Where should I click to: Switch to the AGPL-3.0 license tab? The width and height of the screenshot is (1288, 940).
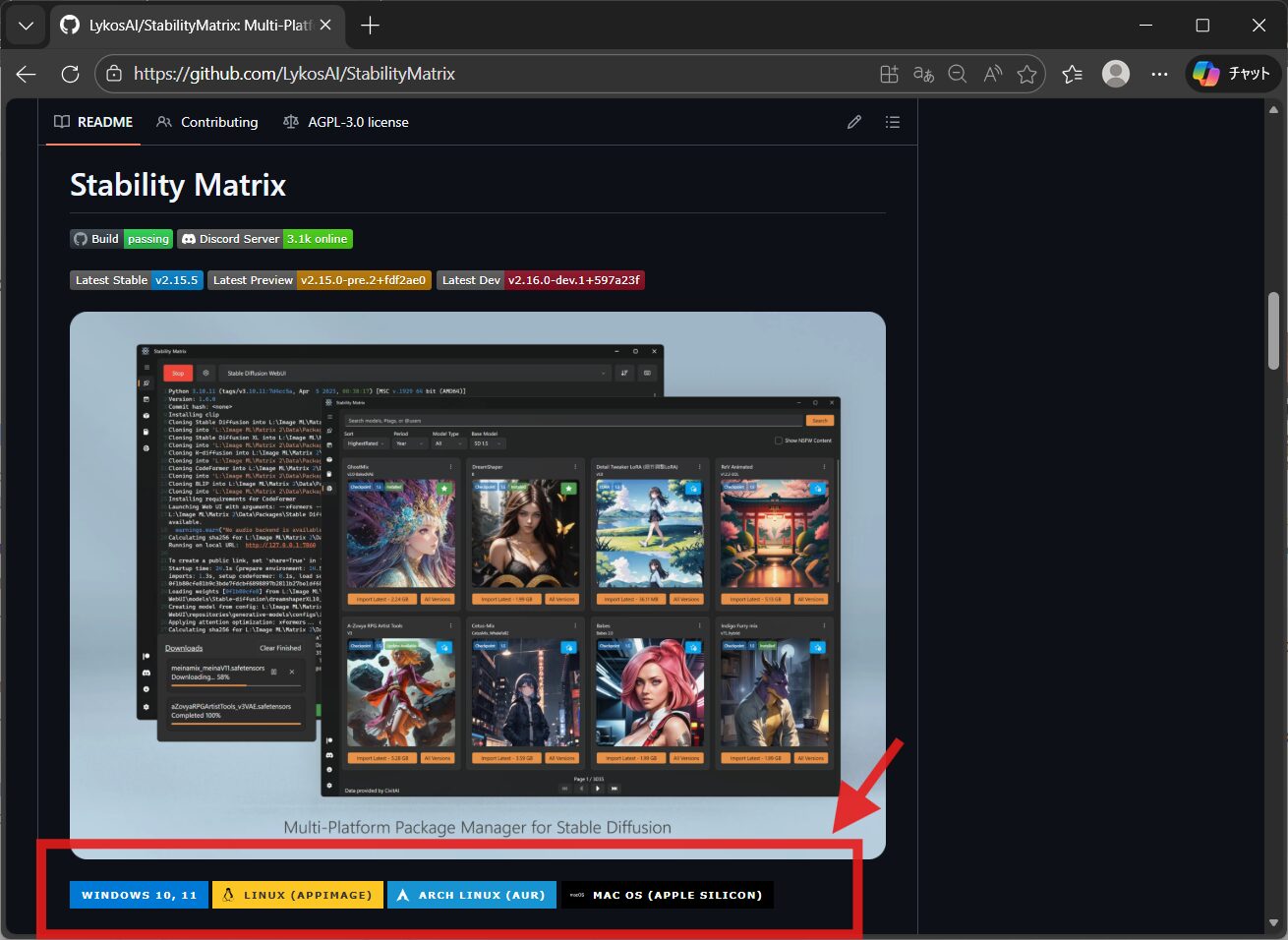(346, 122)
